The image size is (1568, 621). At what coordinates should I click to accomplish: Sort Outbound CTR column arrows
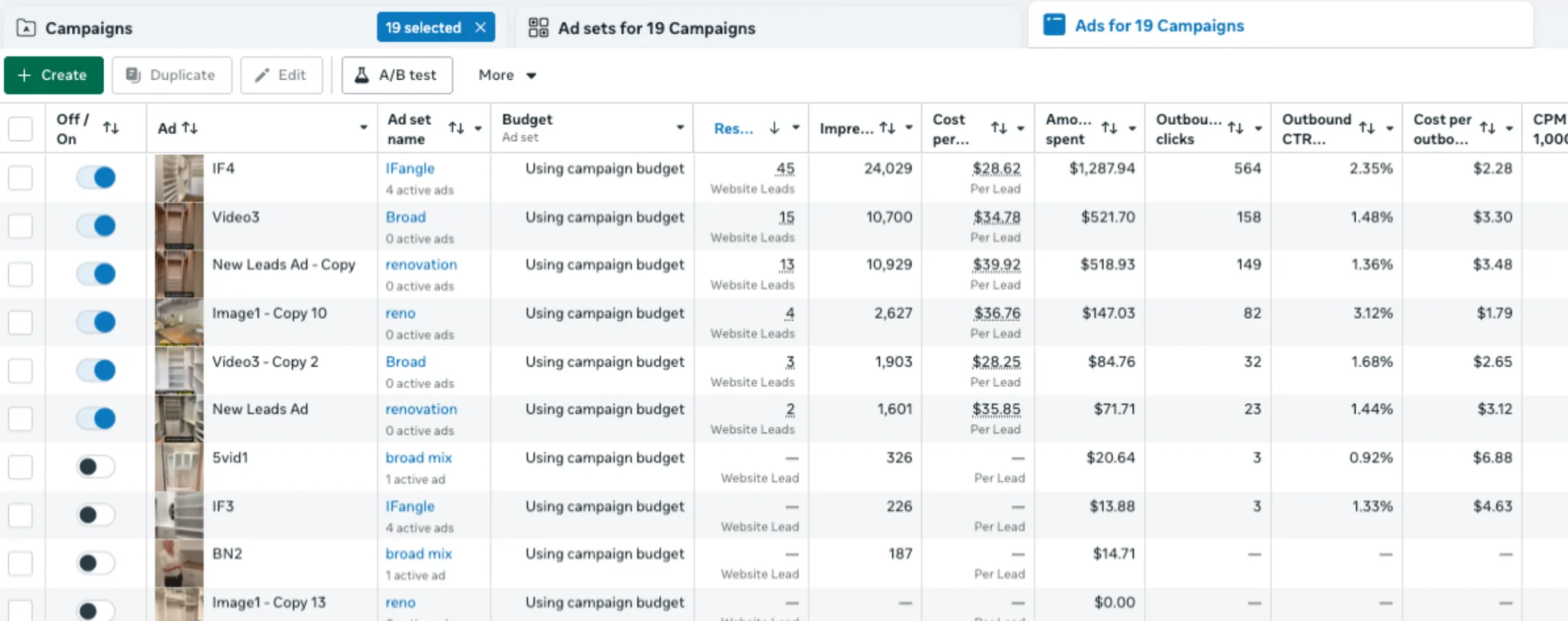[1367, 127]
